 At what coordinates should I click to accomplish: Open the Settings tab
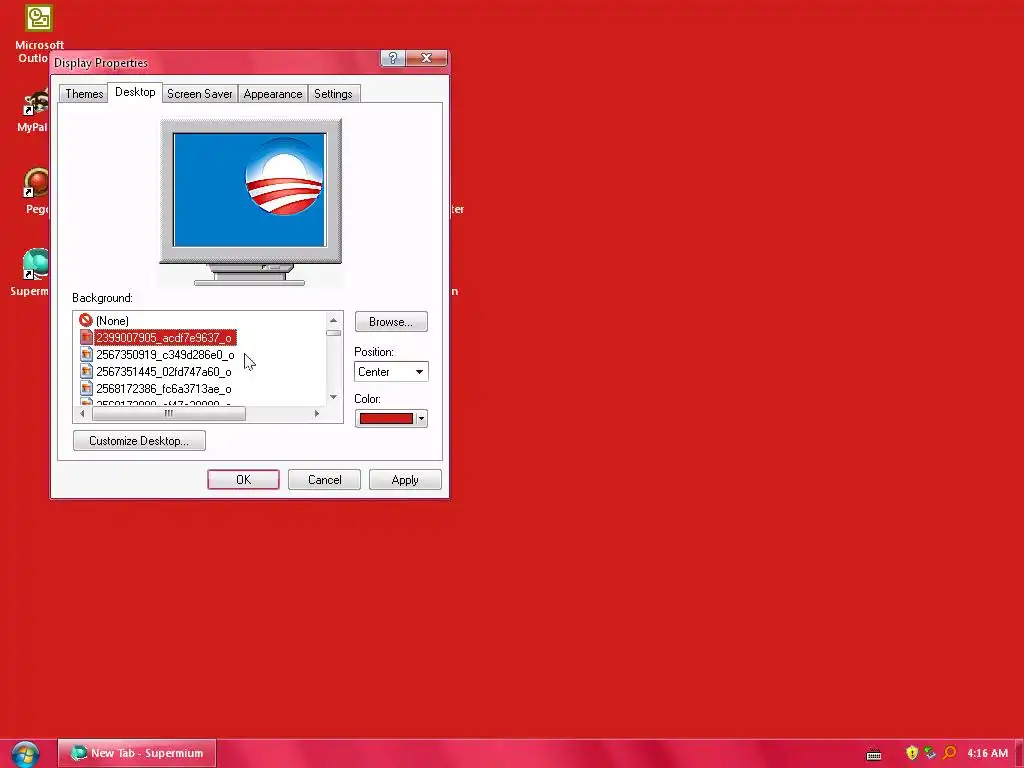tap(333, 94)
